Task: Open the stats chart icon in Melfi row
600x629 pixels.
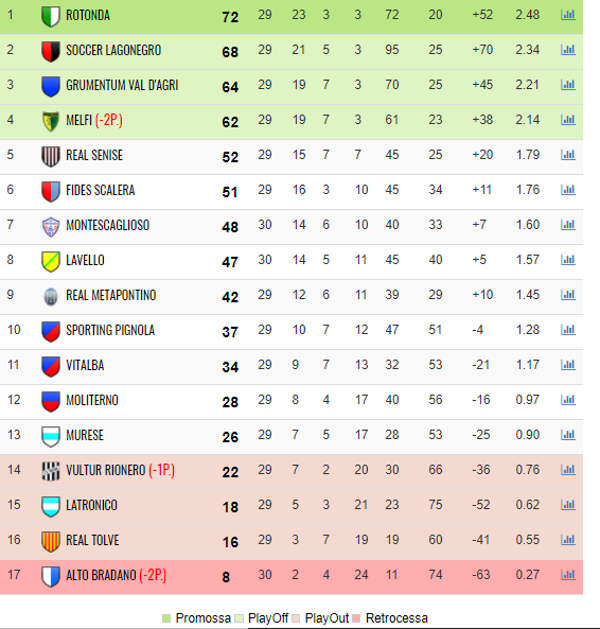Action: [x=568, y=120]
